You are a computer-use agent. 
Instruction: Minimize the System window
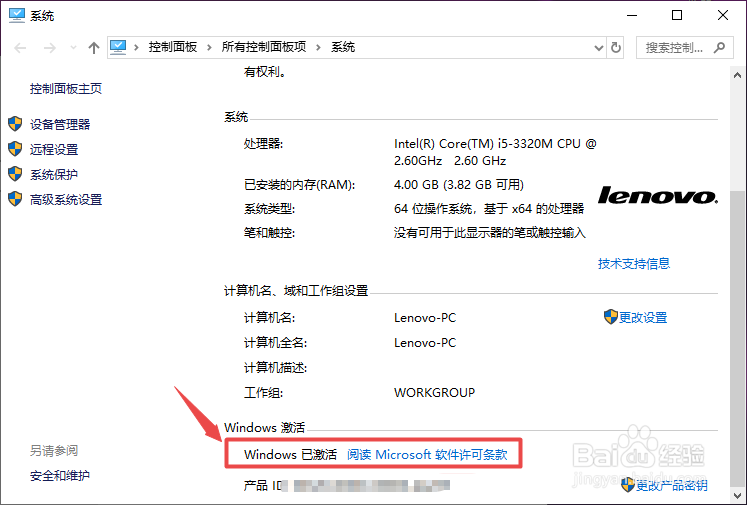(x=632, y=16)
